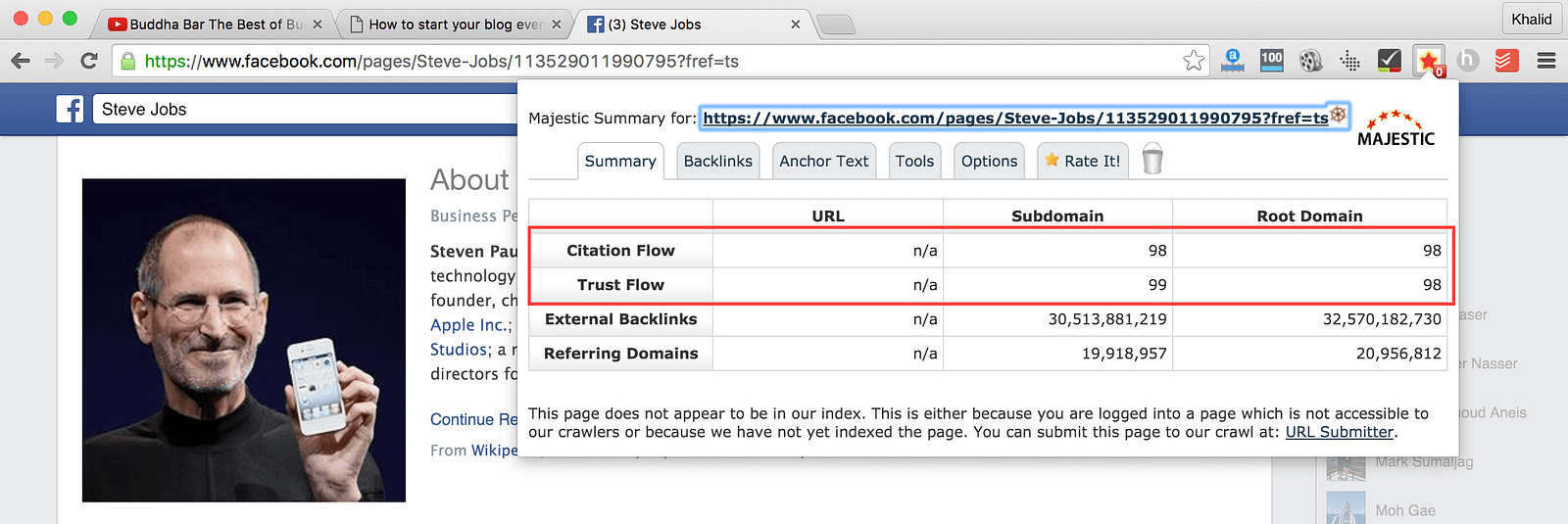This screenshot has height=524, width=1568.
Task: Click the Root Domain column header
Action: 1309,216
